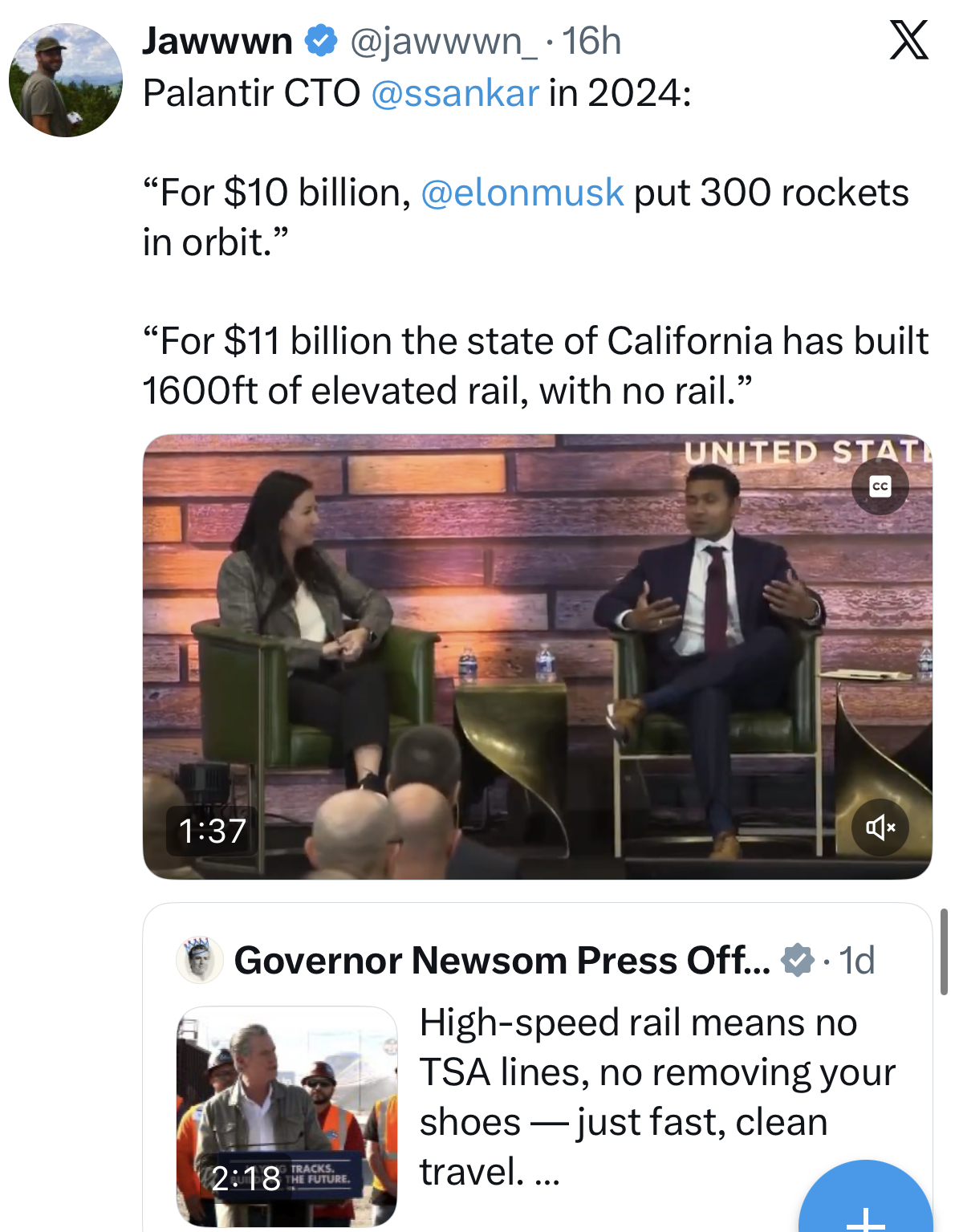
Task: Click the 1d quoted tweet timestamp
Action: tap(856, 960)
